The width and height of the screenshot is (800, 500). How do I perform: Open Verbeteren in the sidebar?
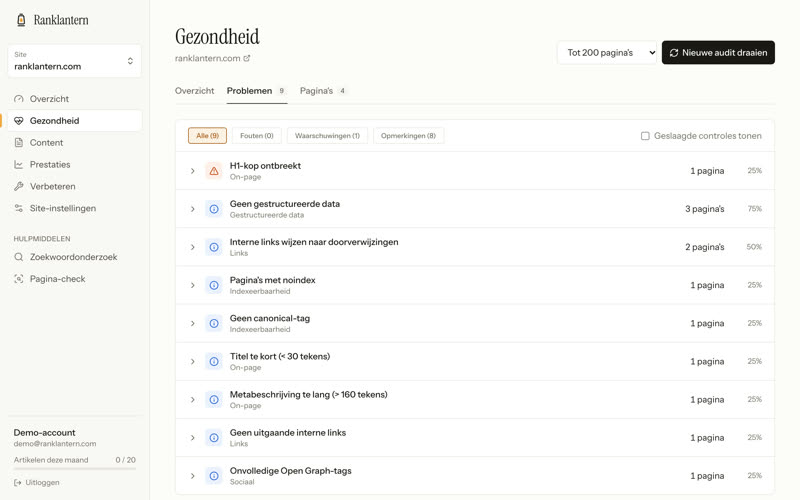pos(74,187)
